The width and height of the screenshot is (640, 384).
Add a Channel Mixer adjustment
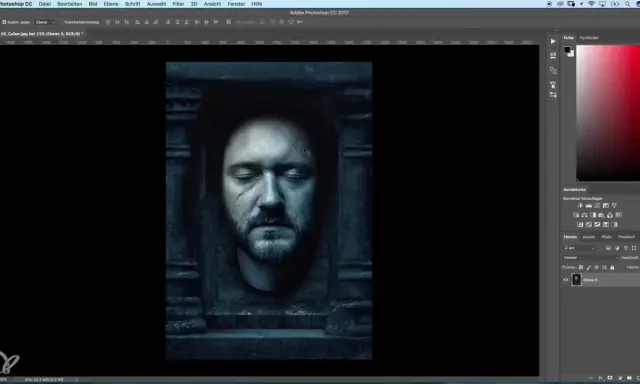pos(610,215)
